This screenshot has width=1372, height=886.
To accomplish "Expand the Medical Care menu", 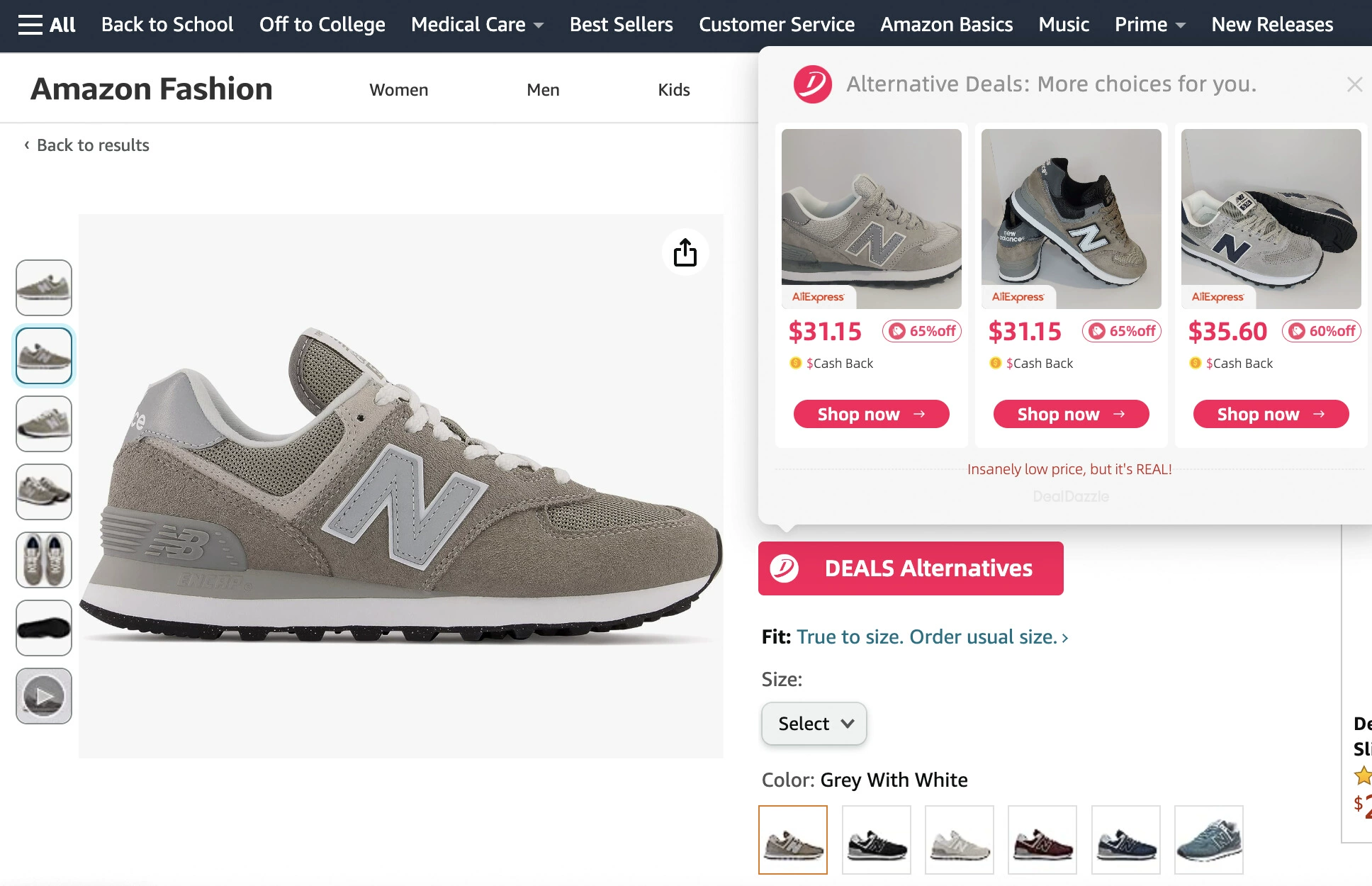I will point(477,25).
